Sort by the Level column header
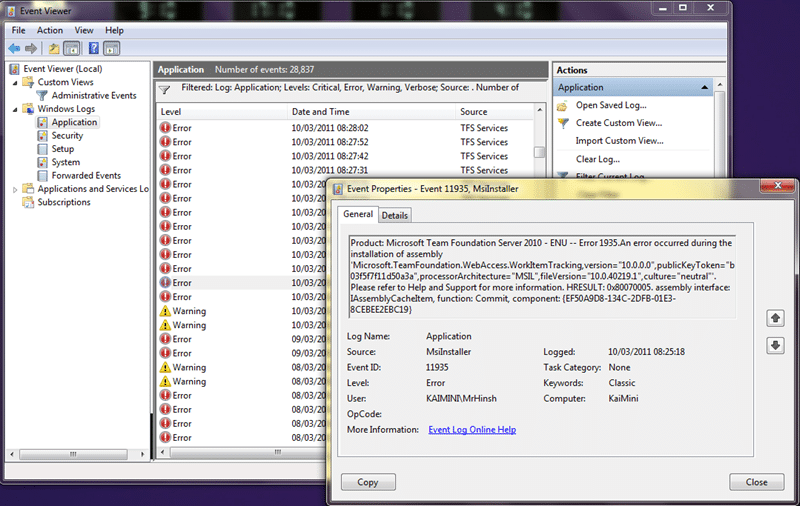 coord(222,112)
